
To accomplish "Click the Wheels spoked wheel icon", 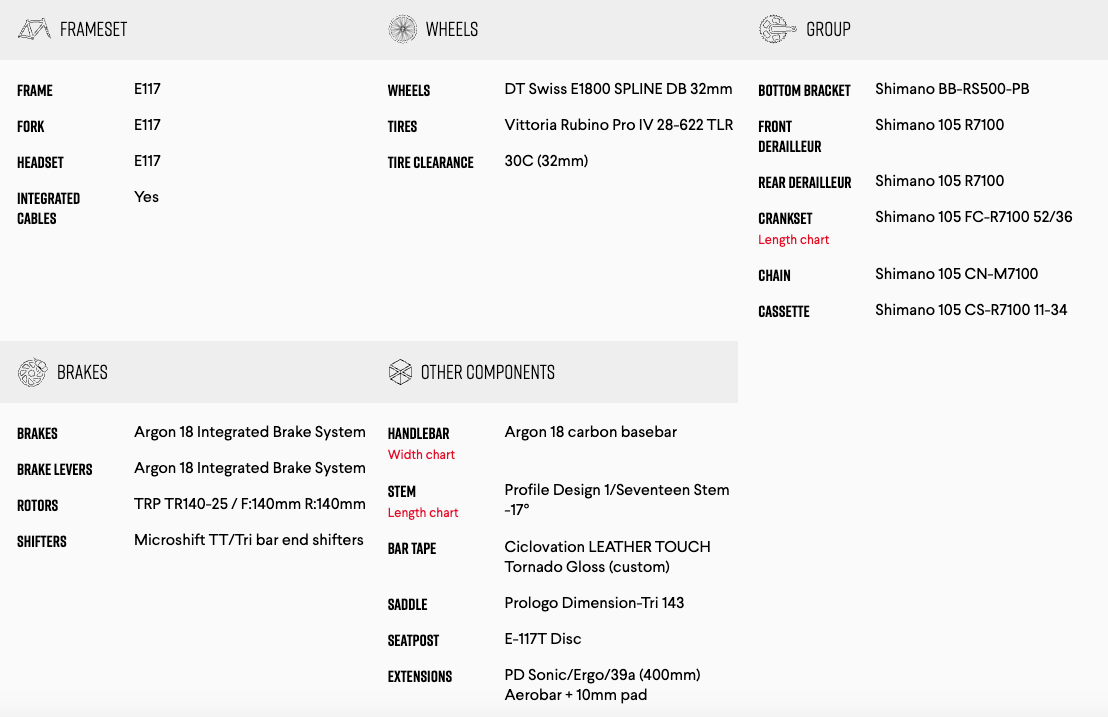I will [402, 29].
